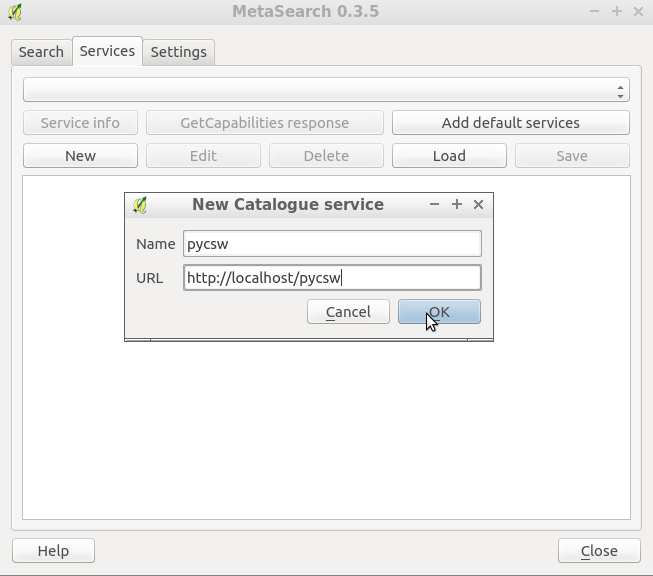Screen dimensions: 653x576
Task: Create a New service entry
Action: [x=80, y=156]
